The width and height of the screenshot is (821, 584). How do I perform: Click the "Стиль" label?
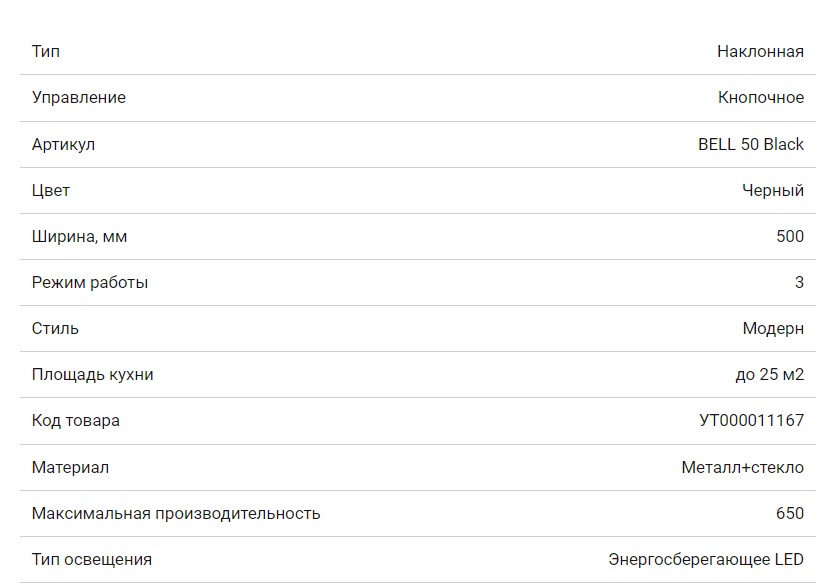(x=55, y=329)
